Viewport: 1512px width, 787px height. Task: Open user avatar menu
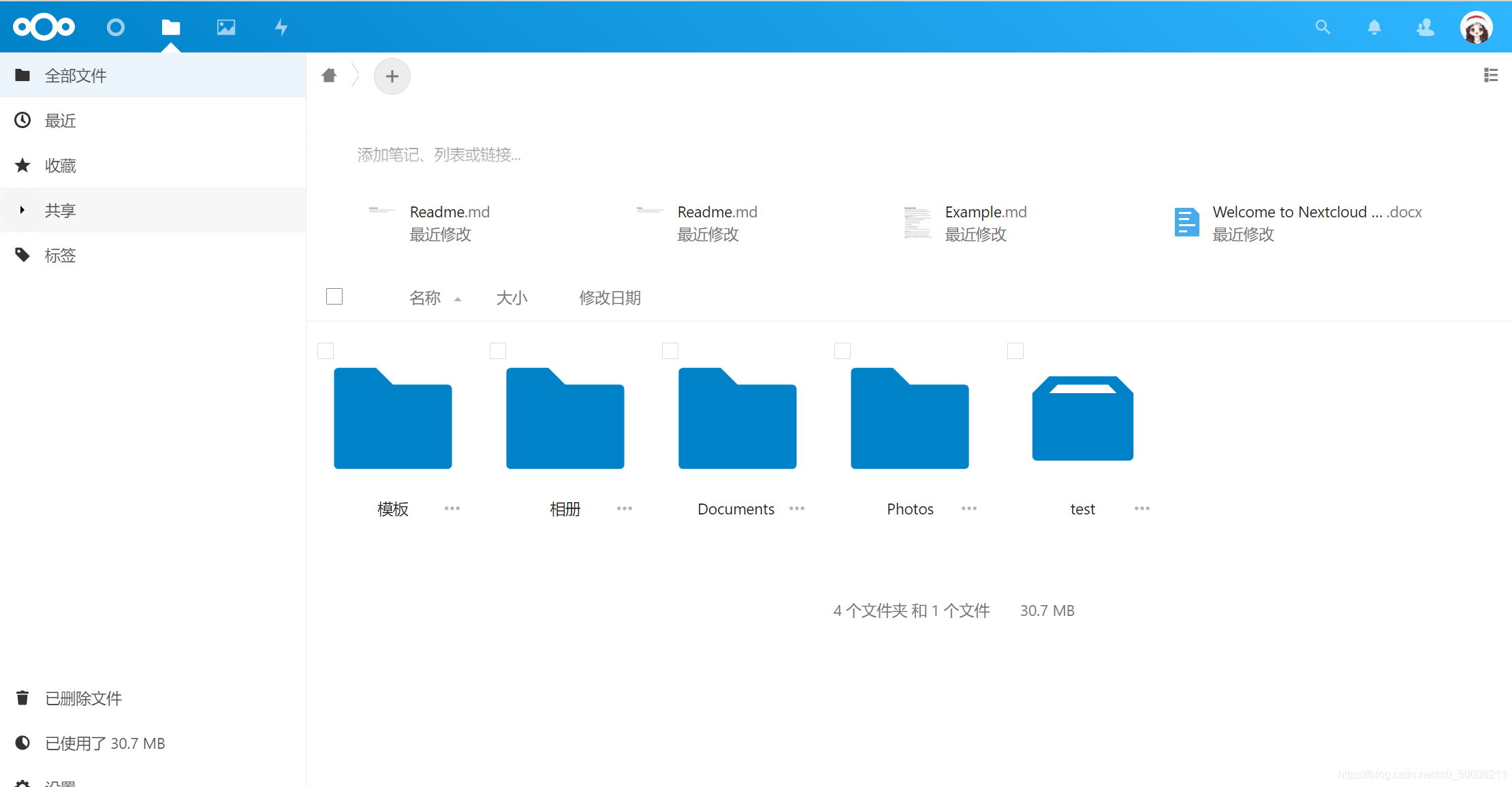[x=1476, y=27]
